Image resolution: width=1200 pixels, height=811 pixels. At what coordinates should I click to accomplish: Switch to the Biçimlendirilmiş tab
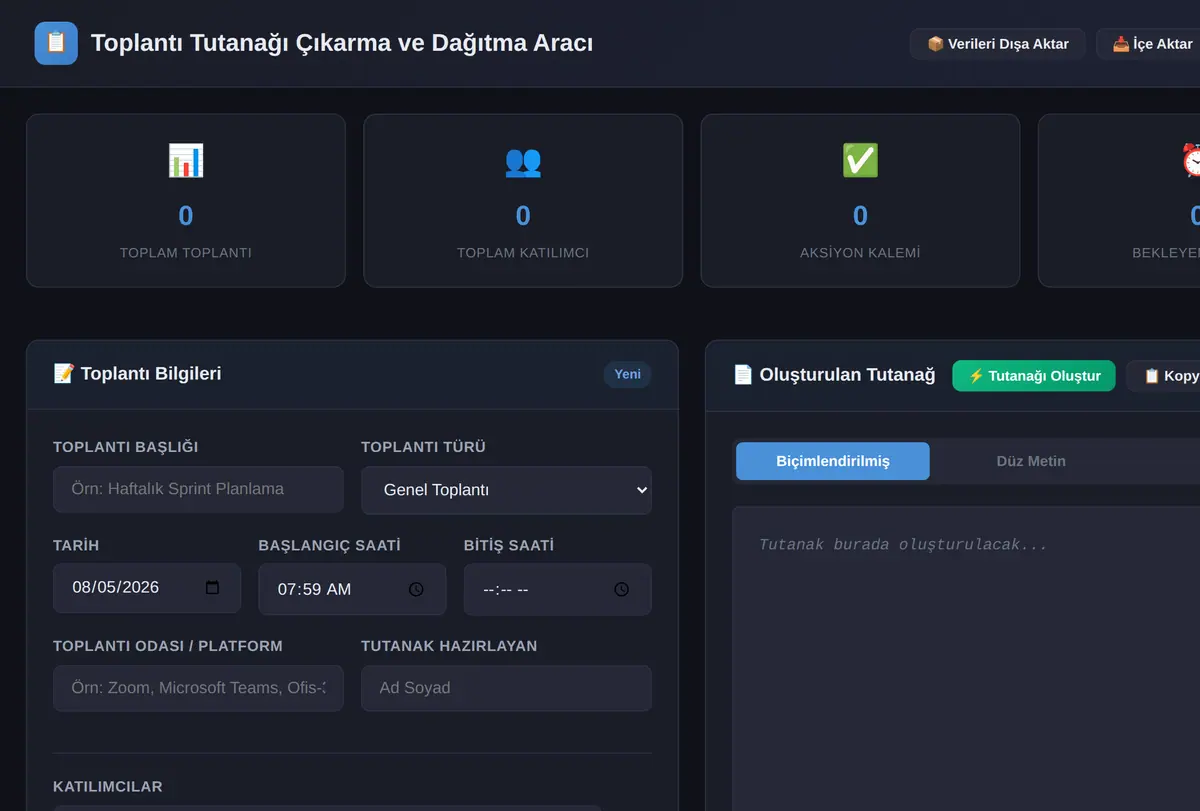[x=833, y=461]
